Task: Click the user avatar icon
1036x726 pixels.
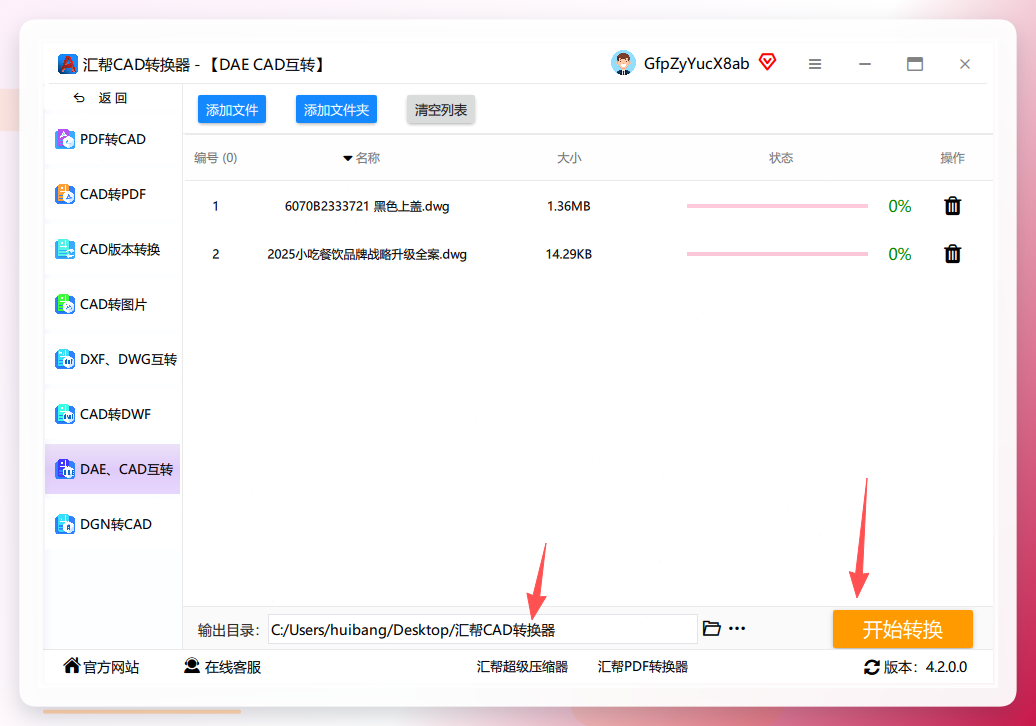Action: (x=623, y=63)
